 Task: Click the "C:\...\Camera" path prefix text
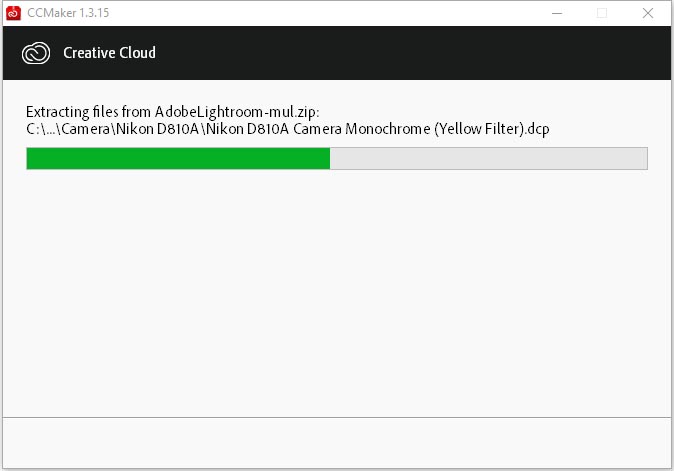[x=68, y=129]
